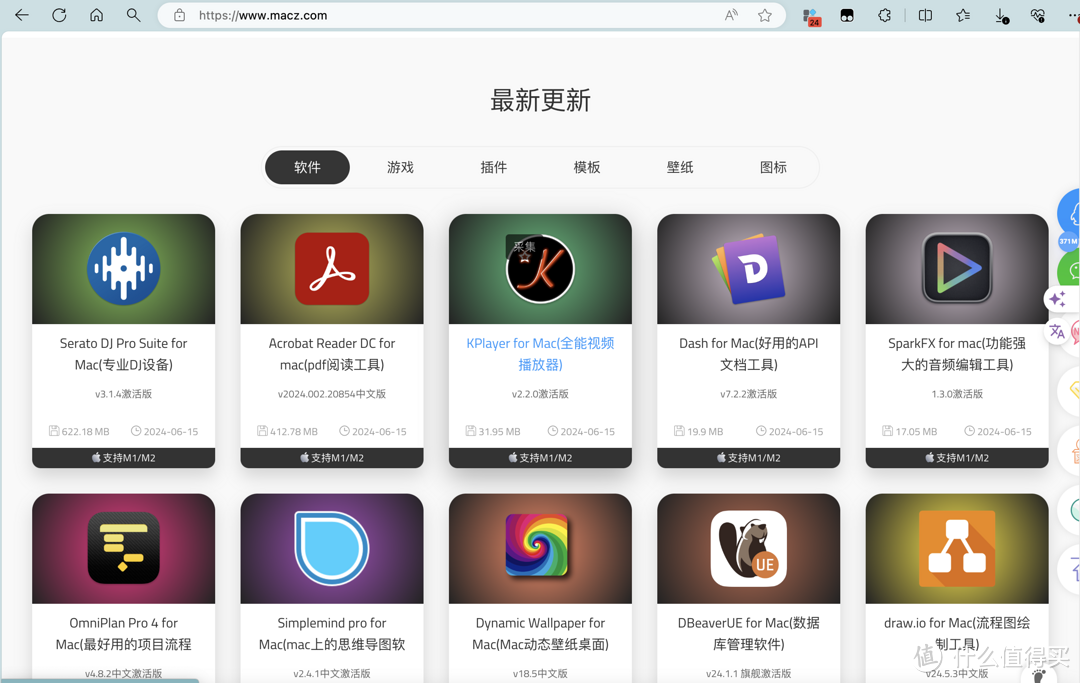Switch to the 图标 tab
The width and height of the screenshot is (1080, 683).
click(773, 167)
